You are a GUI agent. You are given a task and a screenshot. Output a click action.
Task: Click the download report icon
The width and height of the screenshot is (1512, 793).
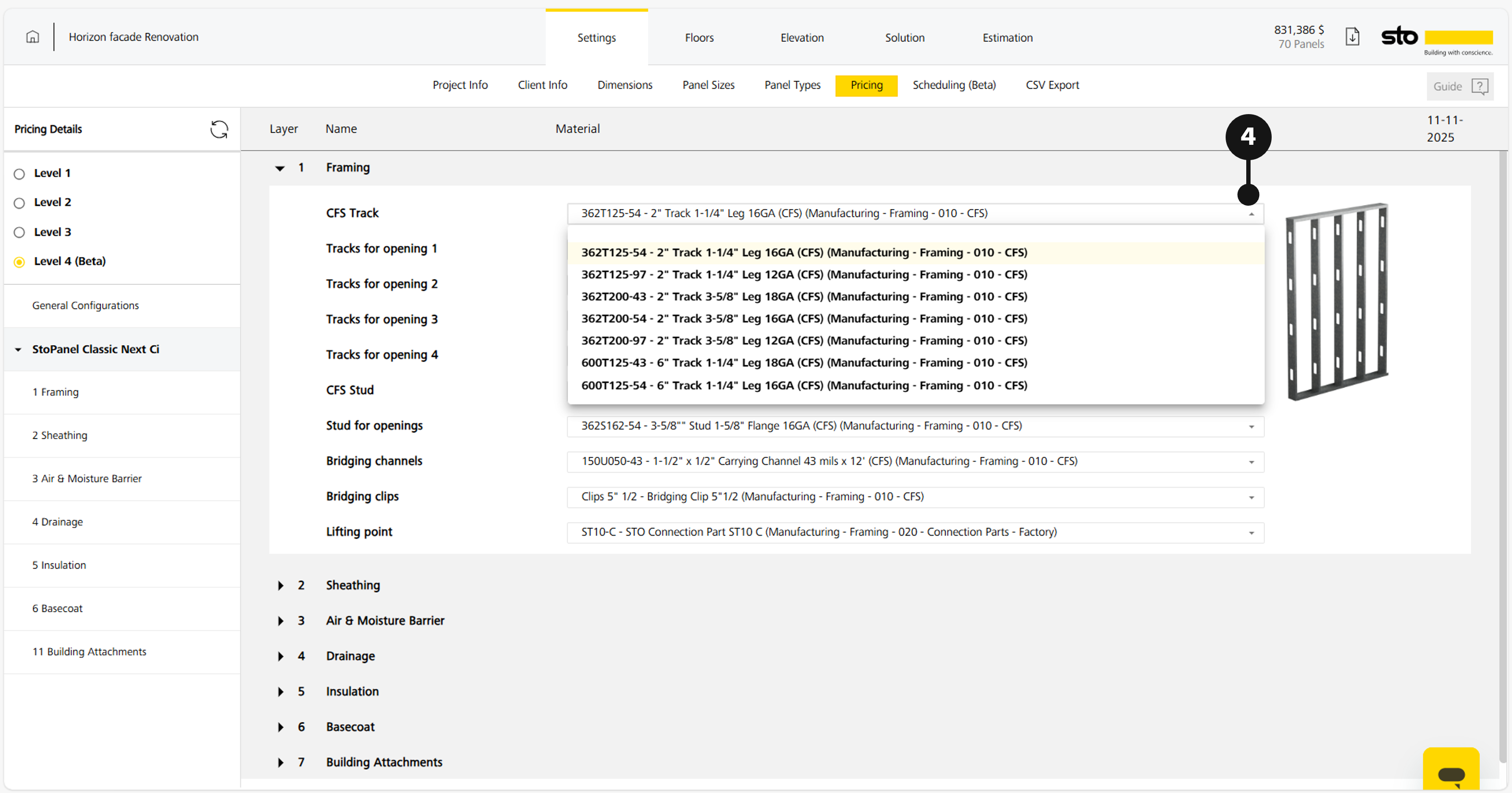(x=1352, y=37)
